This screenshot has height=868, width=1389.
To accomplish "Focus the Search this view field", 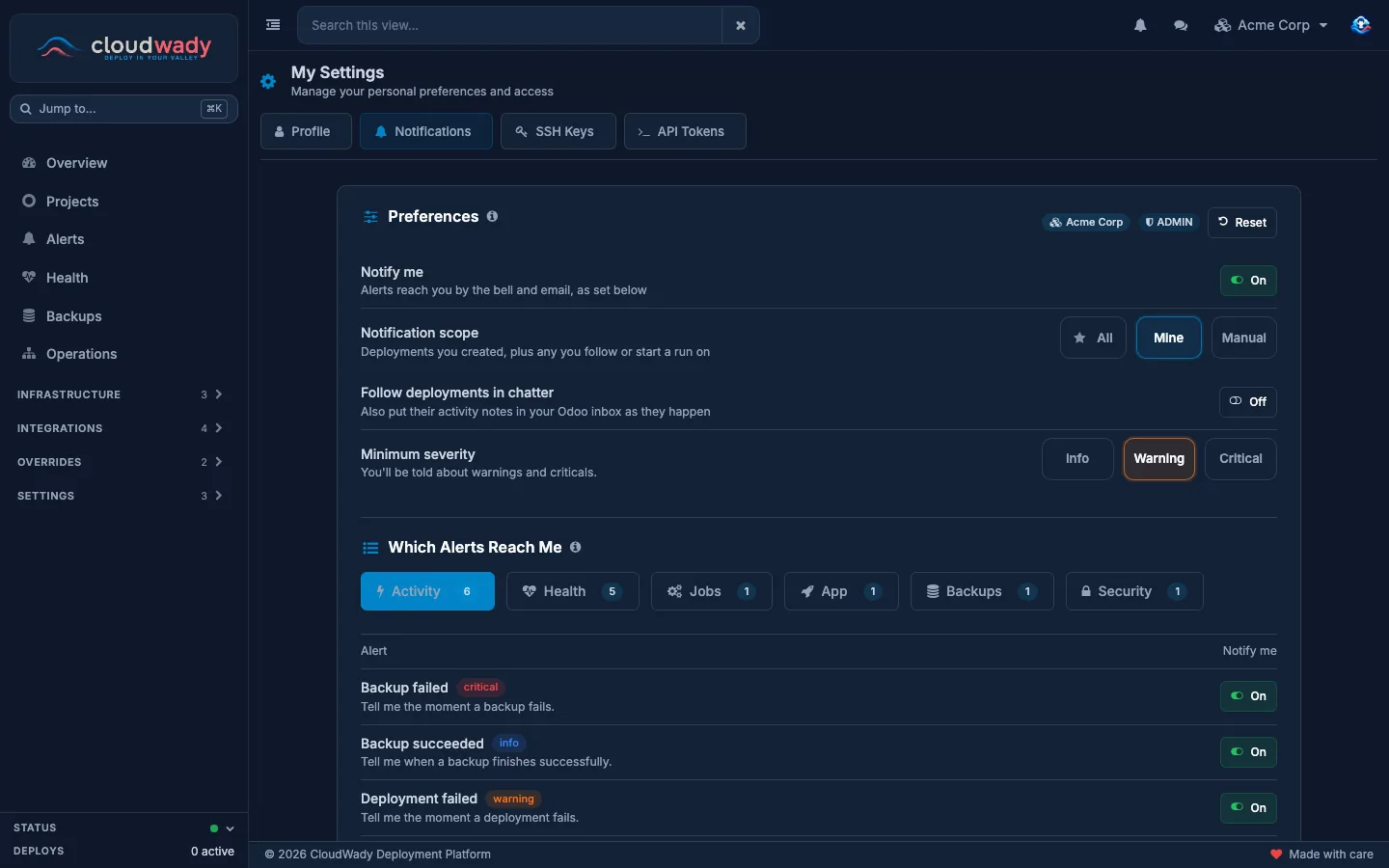I will (509, 26).
